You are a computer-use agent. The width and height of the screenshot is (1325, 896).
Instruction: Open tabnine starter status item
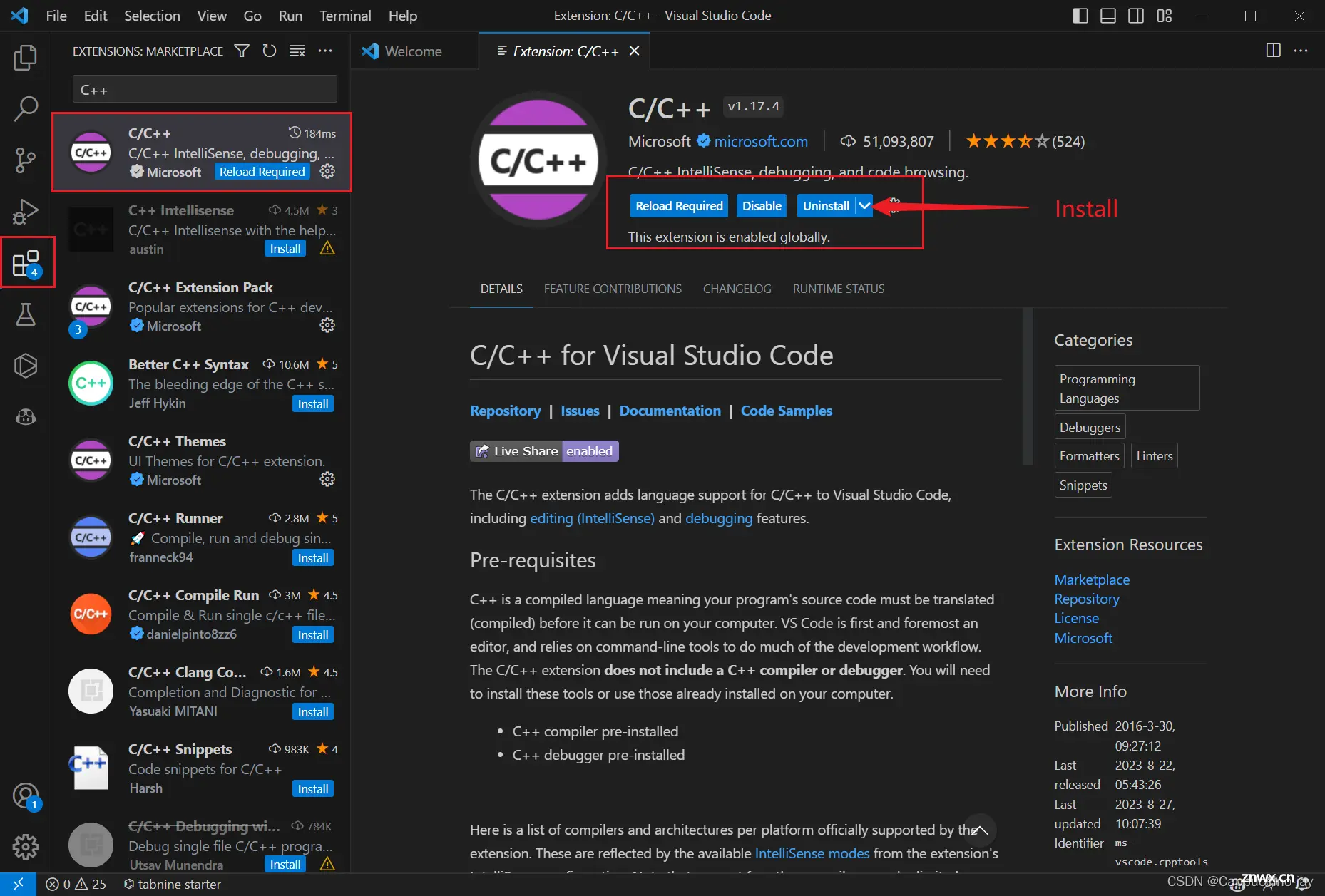tap(172, 884)
